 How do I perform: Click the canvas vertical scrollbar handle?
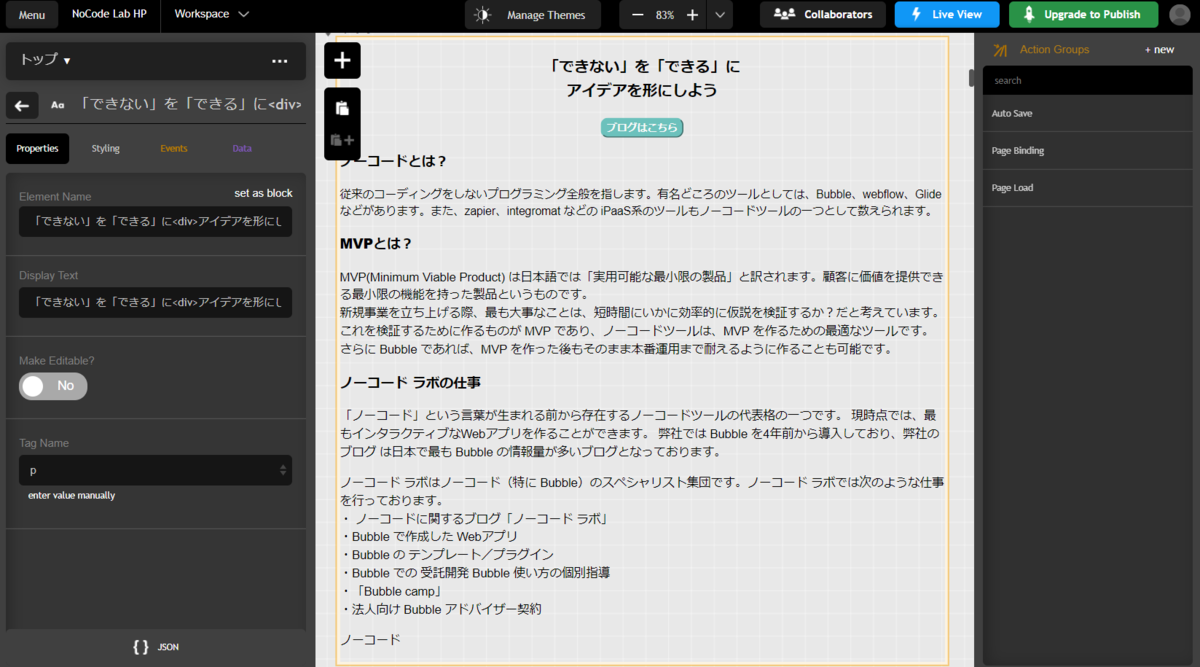click(x=971, y=78)
